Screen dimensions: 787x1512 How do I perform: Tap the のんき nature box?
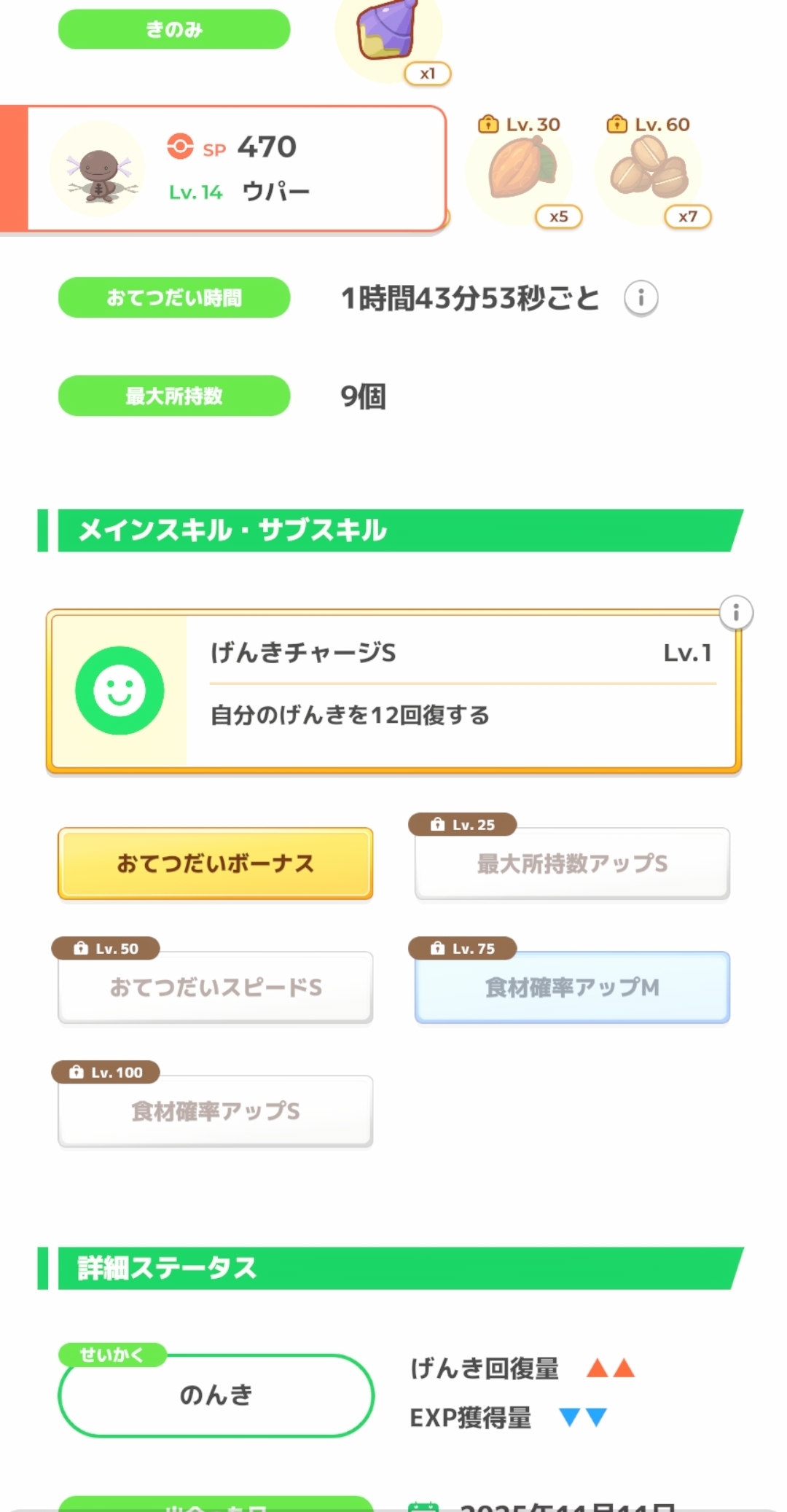(x=216, y=1395)
